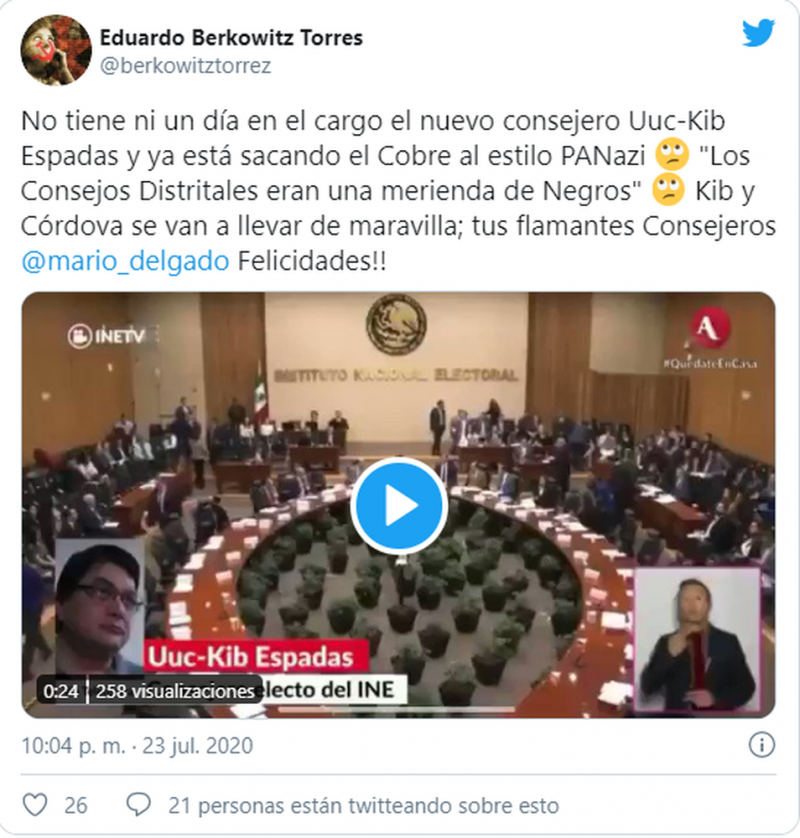View 21 personas están twitteando sobre esto

[x=363, y=805]
